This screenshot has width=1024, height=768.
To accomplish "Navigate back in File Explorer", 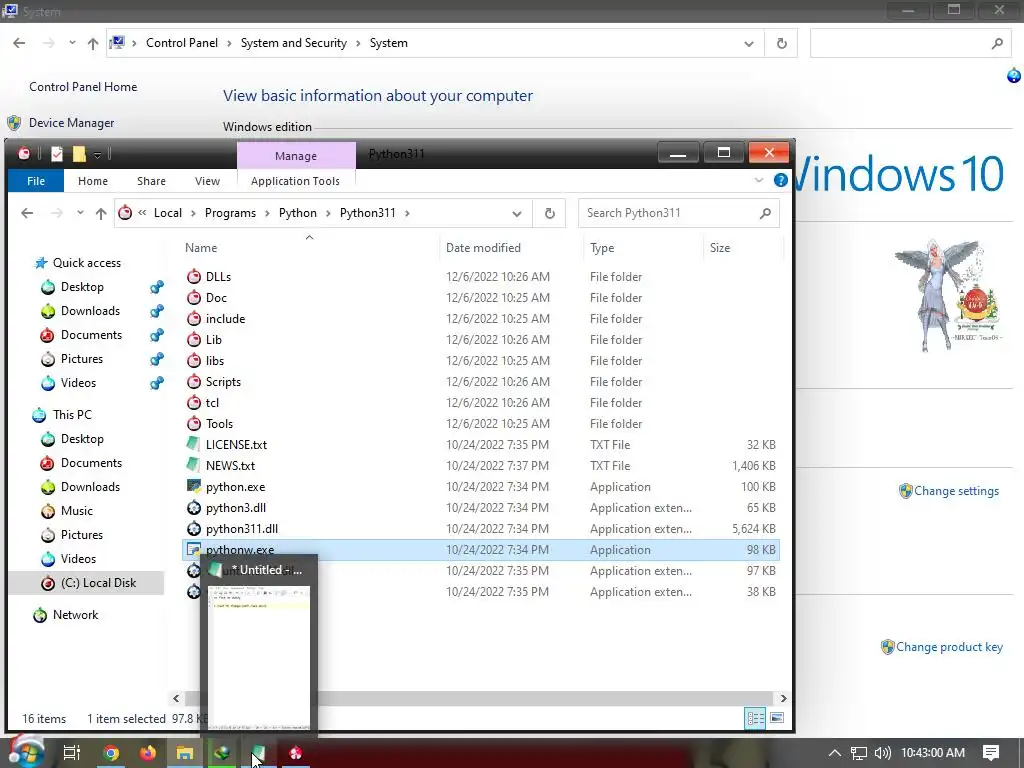I will click(27, 213).
